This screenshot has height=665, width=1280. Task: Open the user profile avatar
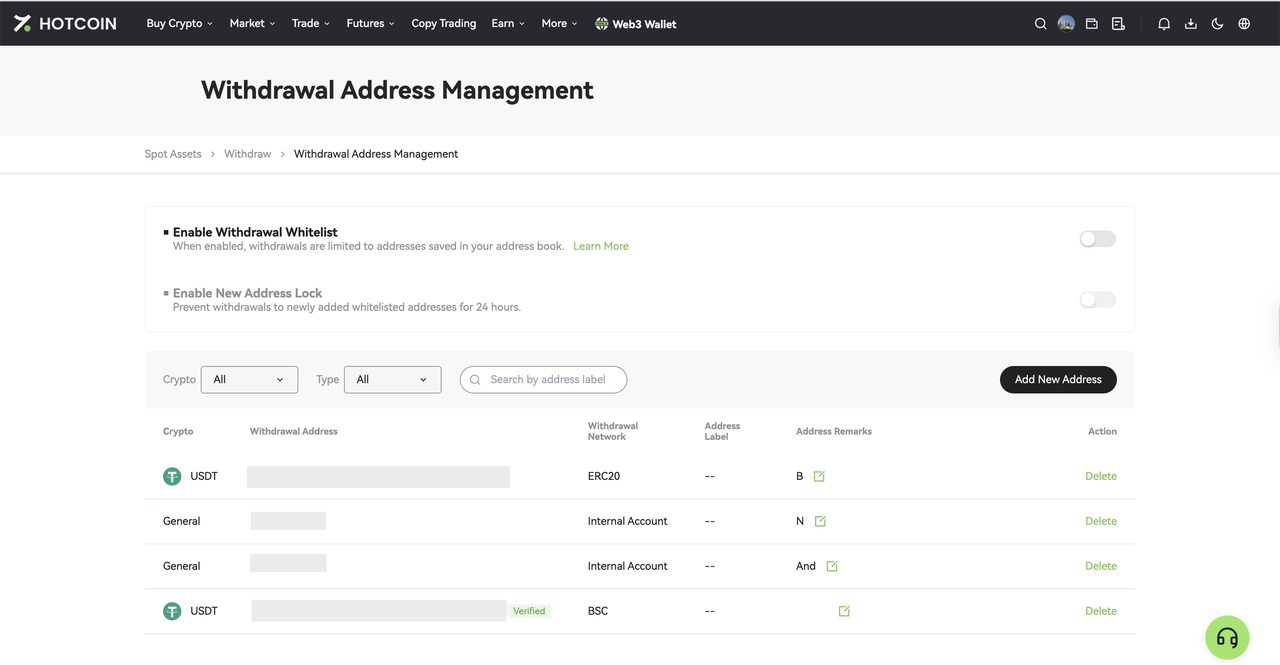coord(1066,24)
